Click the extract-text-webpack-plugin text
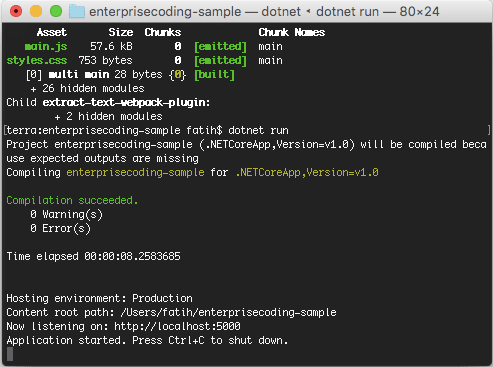 [x=126, y=102]
